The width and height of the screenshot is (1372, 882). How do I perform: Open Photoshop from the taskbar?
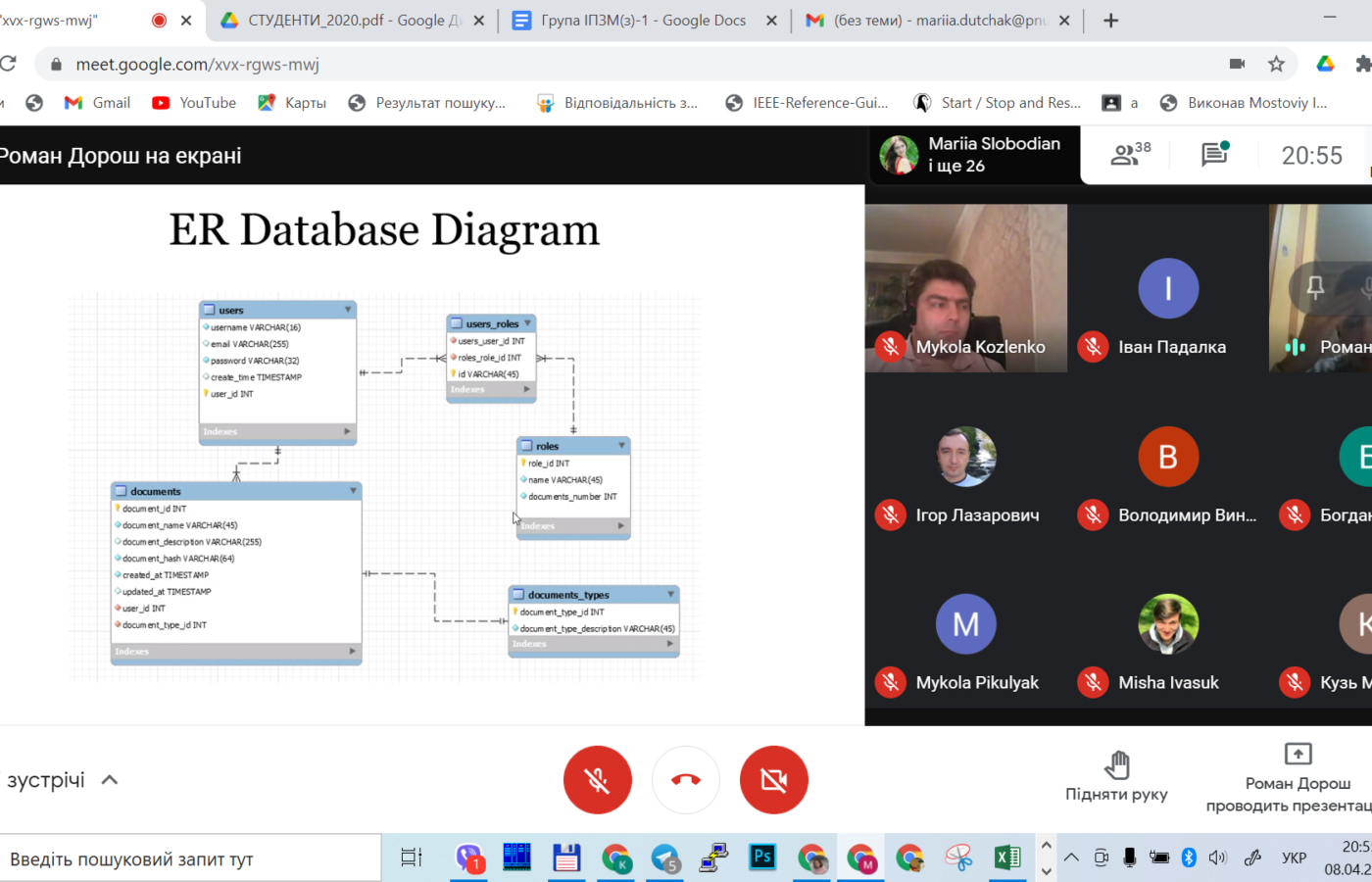click(x=762, y=858)
